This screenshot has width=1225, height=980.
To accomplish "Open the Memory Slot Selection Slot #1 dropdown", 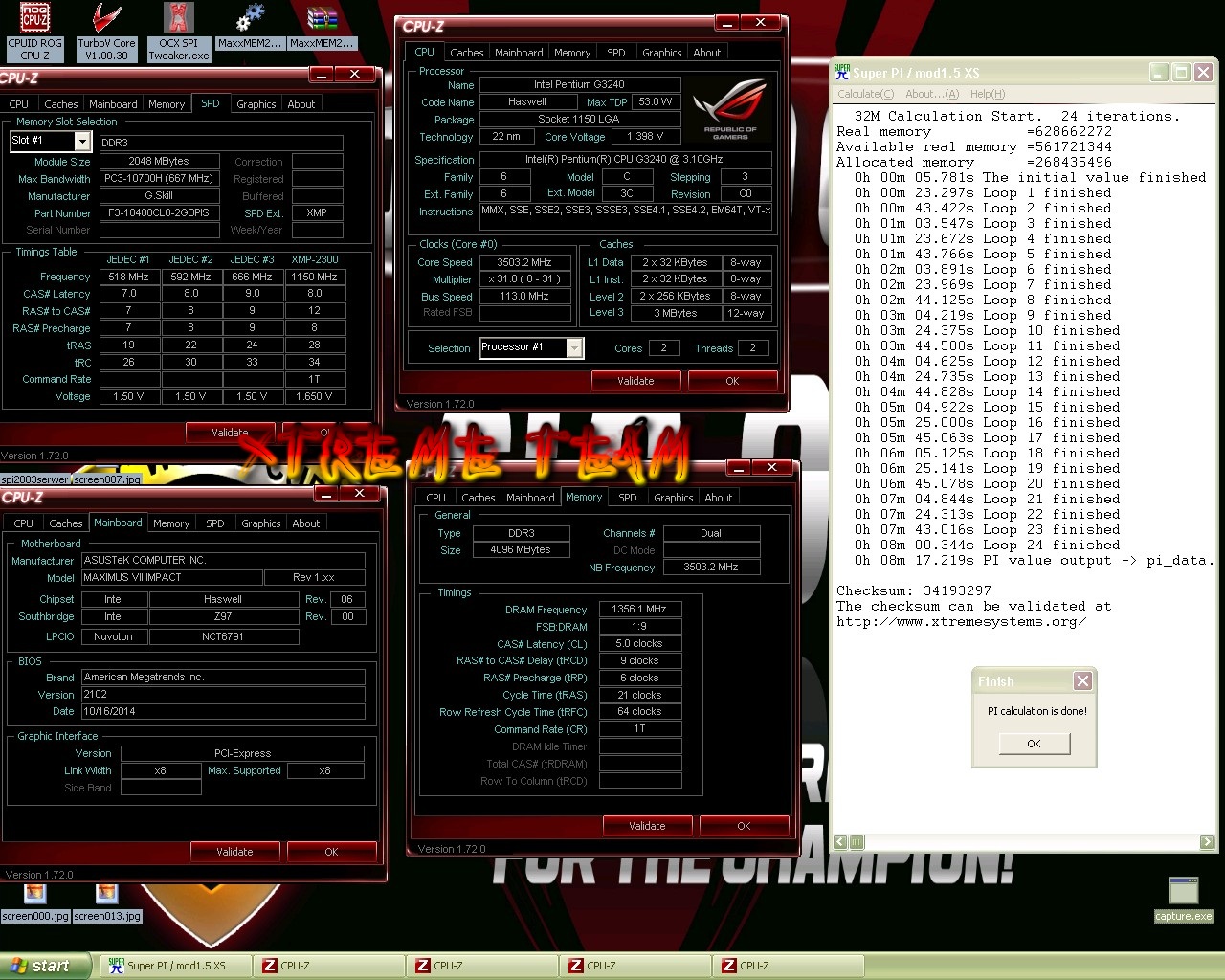I will (x=82, y=142).
